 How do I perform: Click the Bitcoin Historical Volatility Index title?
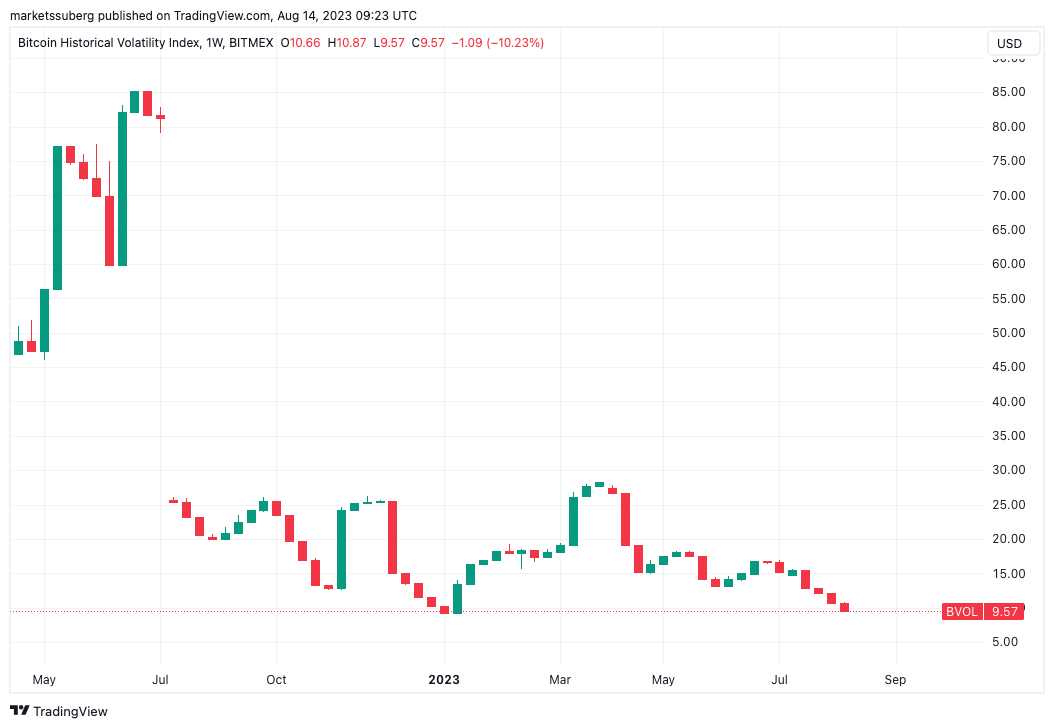[108, 43]
